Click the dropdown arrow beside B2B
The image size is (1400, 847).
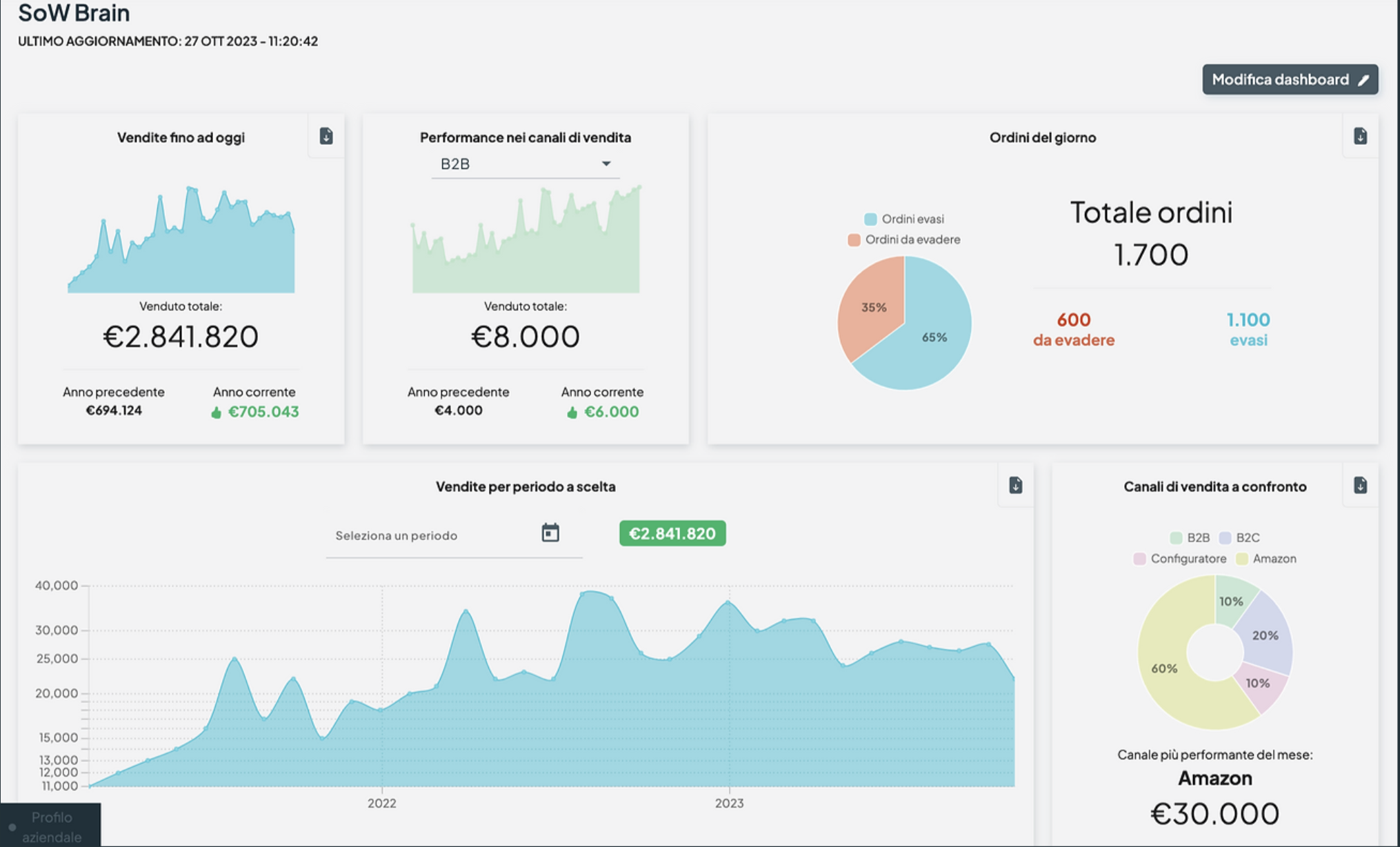tap(606, 164)
